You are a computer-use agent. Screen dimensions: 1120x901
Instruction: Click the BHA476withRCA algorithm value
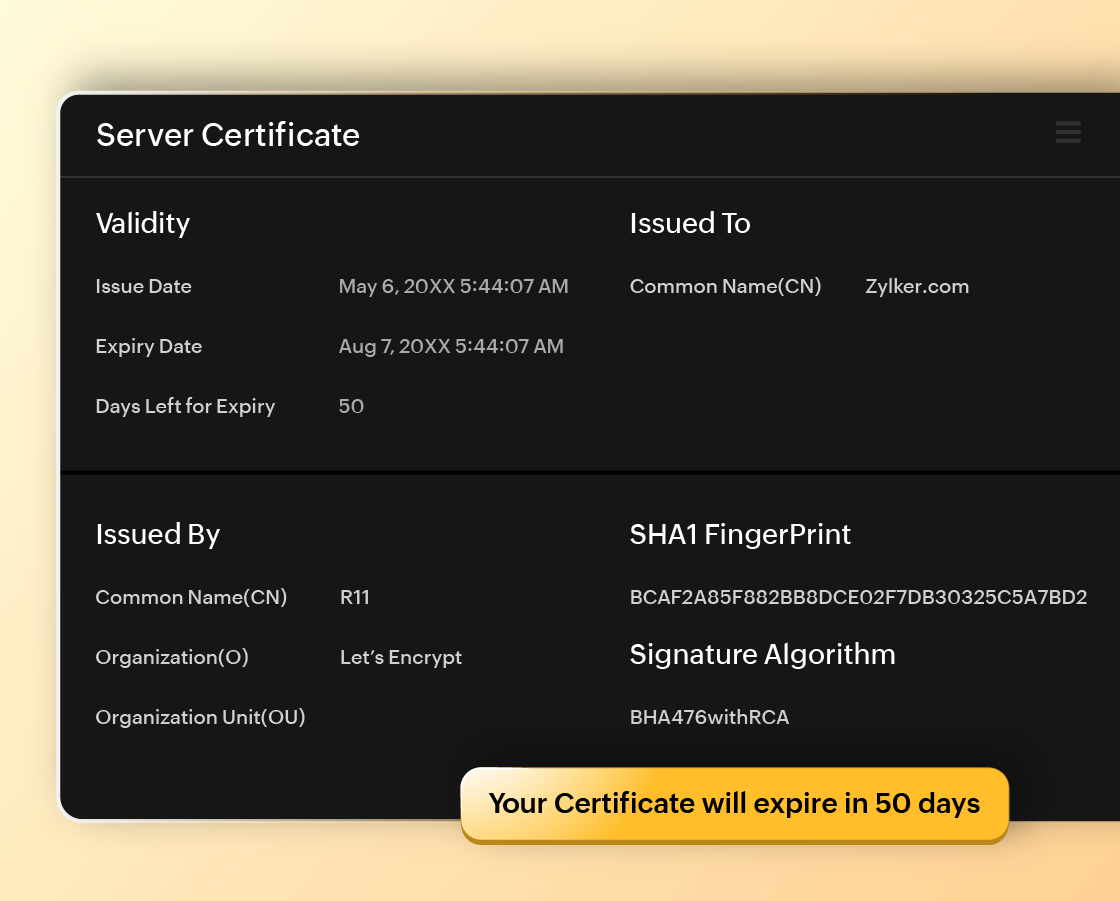click(x=710, y=717)
